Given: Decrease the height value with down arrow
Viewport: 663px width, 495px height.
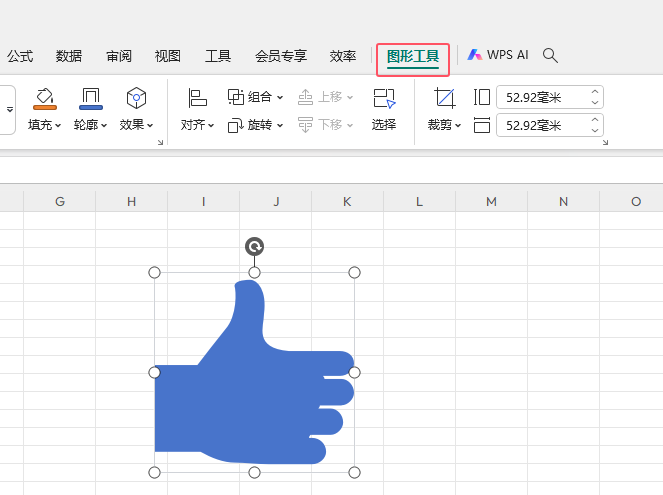Looking at the screenshot, I should [x=595, y=102].
